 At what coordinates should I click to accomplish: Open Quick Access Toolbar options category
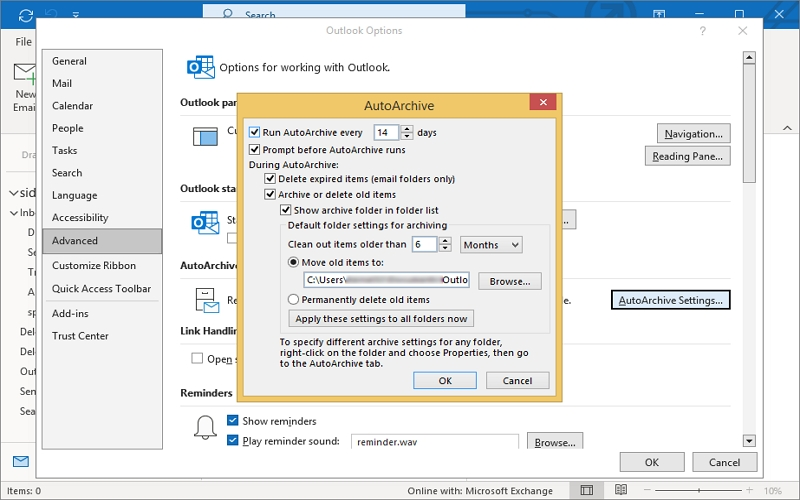click(102, 289)
